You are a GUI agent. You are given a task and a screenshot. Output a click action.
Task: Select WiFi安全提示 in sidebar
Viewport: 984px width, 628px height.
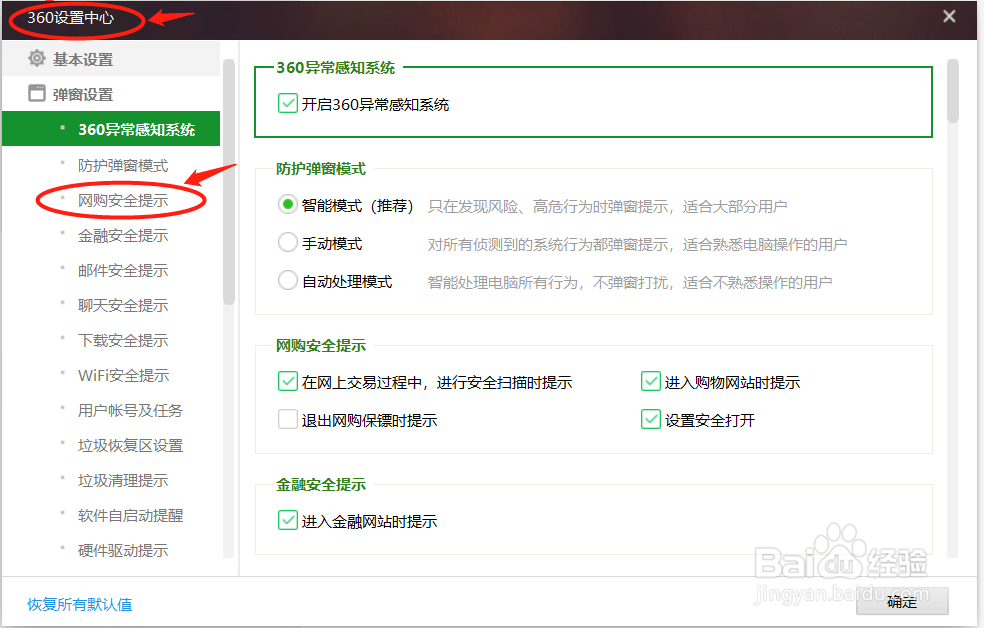tap(124, 376)
